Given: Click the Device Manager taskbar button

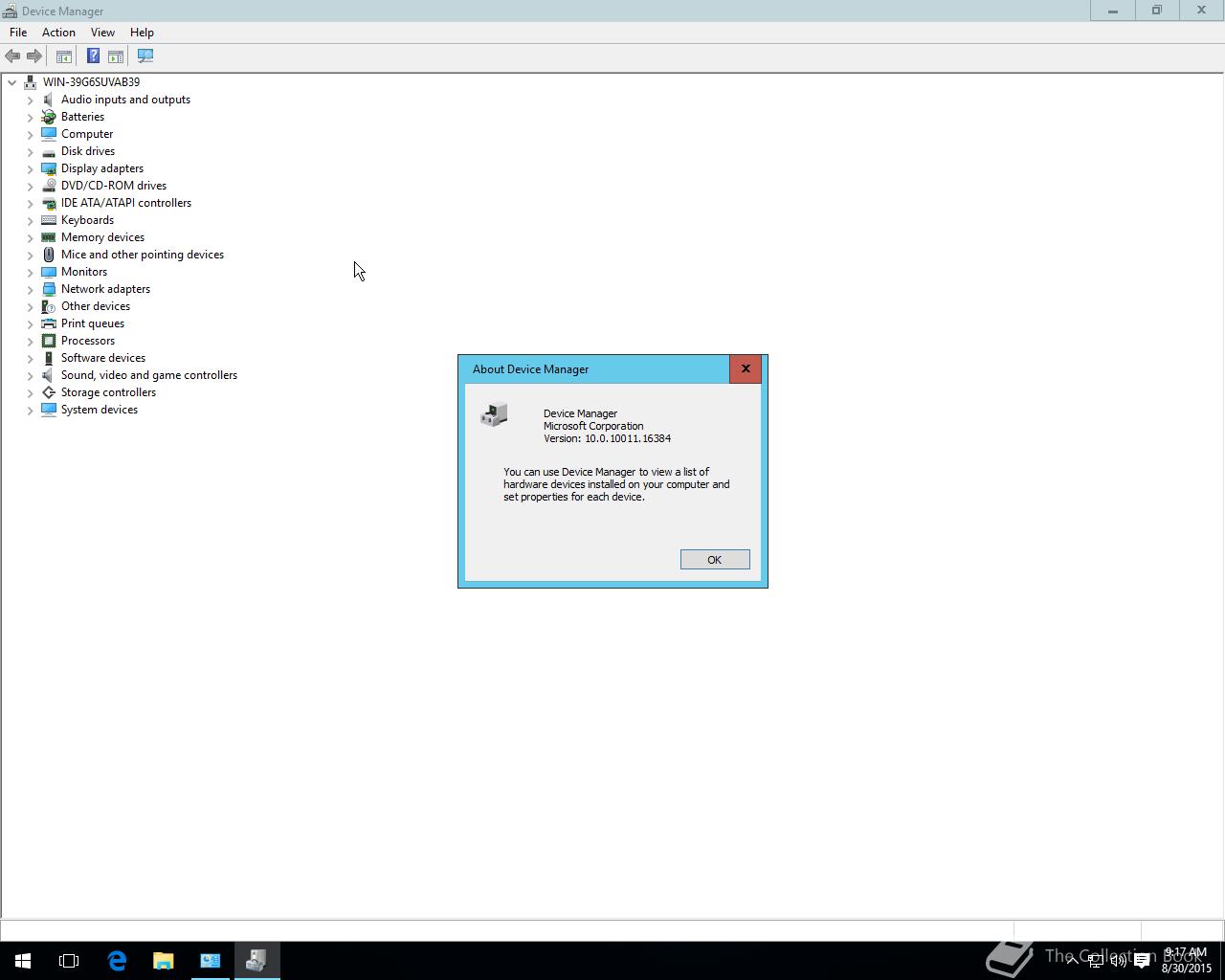Looking at the screenshot, I should 256,961.
